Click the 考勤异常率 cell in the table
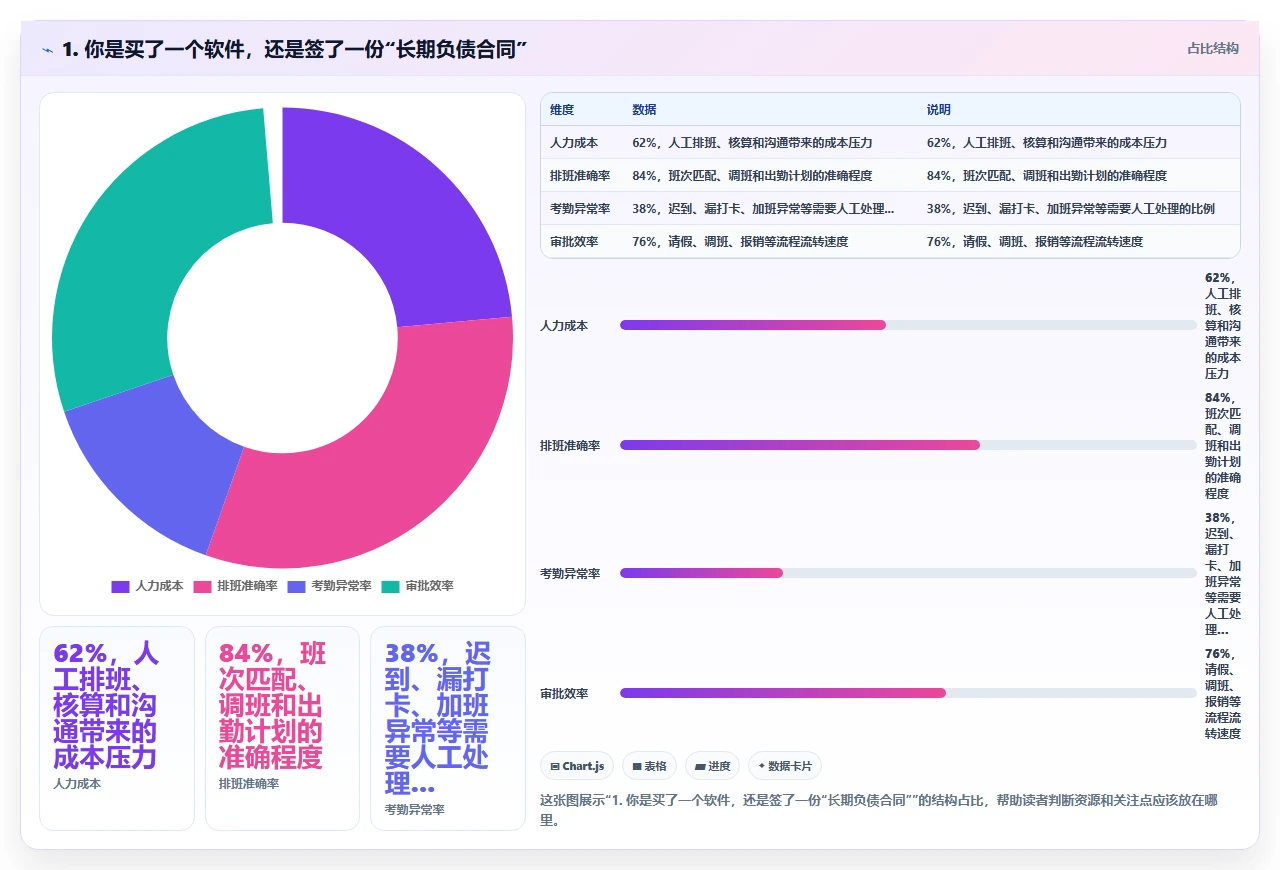Viewport: 1280px width, 870px height. point(580,209)
